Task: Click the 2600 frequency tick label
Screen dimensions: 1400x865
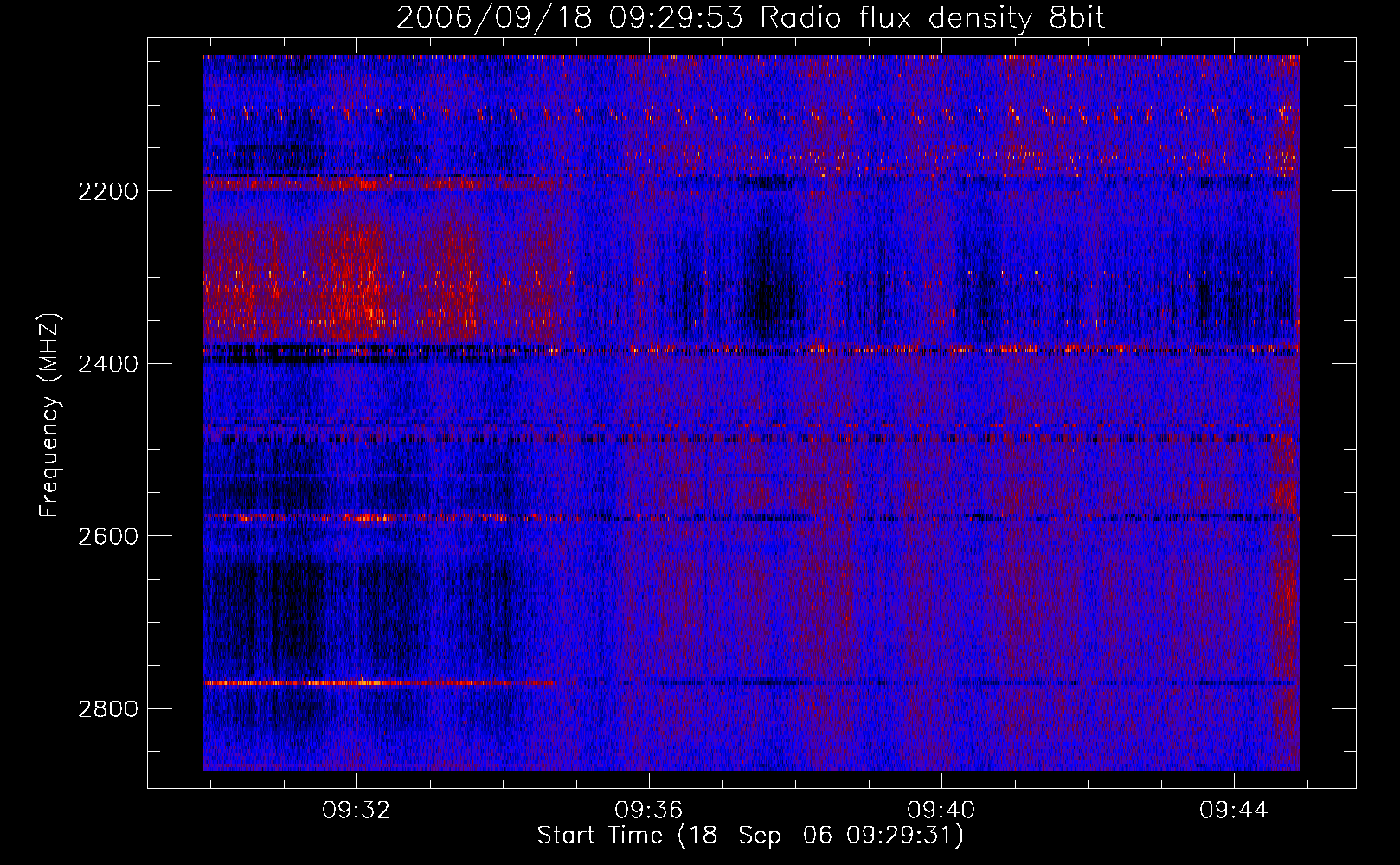Action: [x=107, y=536]
